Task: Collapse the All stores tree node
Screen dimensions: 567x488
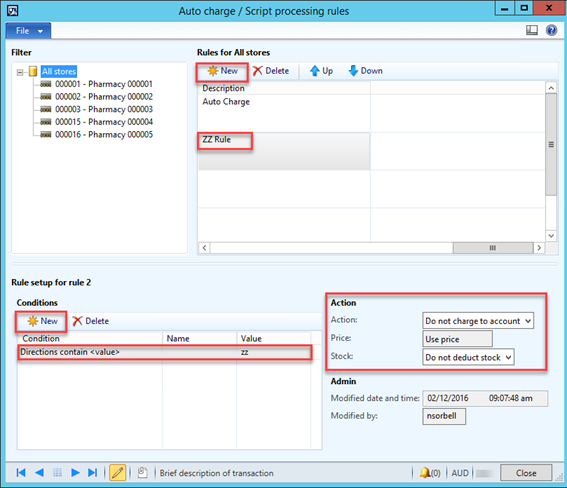Action: coord(20,72)
